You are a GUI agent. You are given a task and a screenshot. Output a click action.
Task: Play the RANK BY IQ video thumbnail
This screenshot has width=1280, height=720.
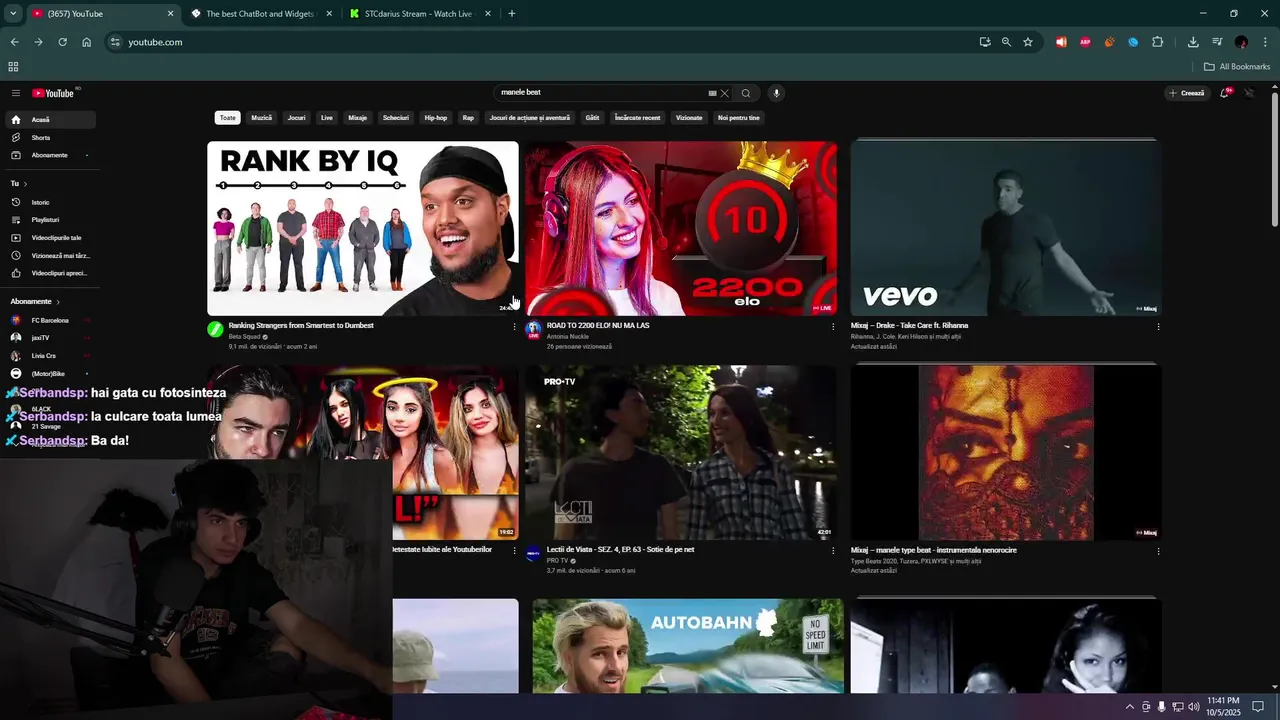pyautogui.click(x=363, y=228)
